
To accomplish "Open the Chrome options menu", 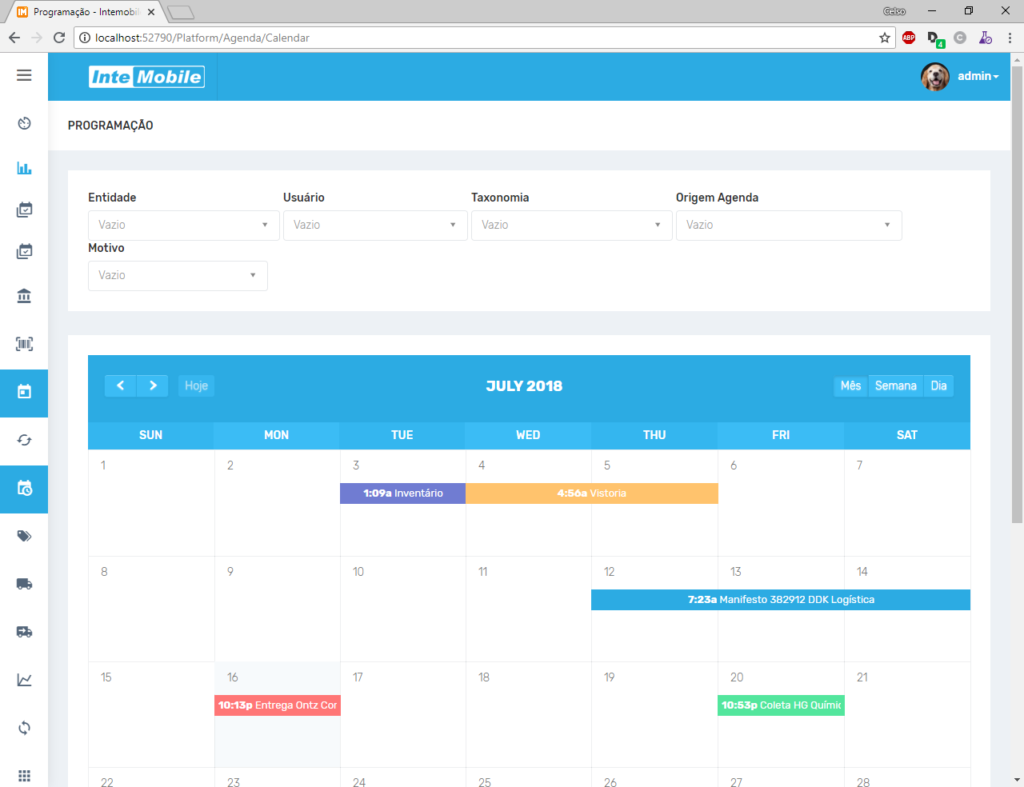I will (x=1010, y=38).
